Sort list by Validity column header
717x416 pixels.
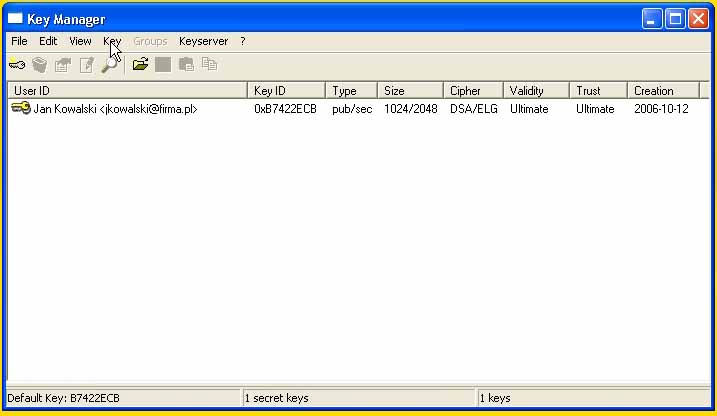[x=536, y=91]
